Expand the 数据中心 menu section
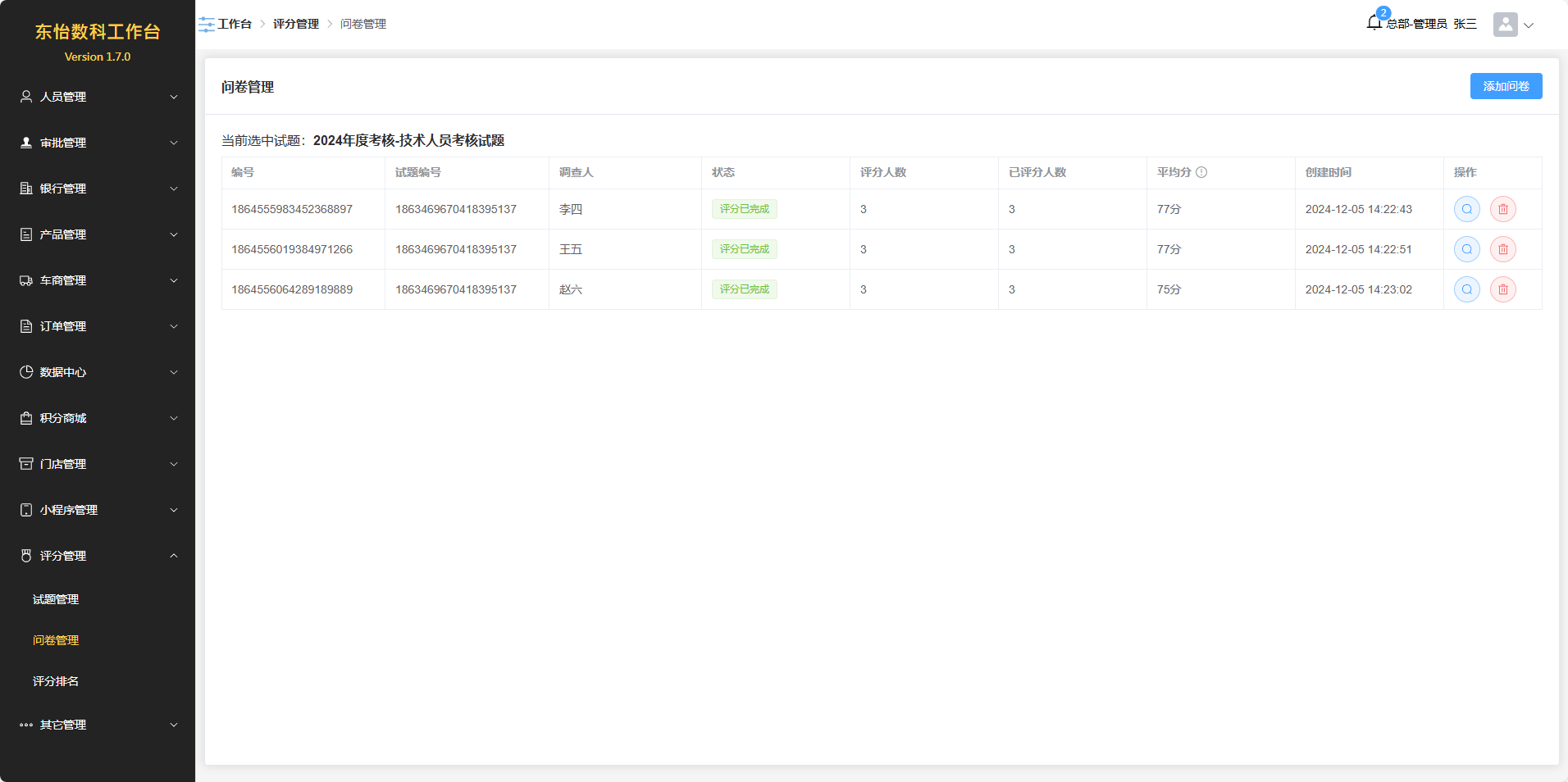The width and height of the screenshot is (1568, 782). coord(98,372)
